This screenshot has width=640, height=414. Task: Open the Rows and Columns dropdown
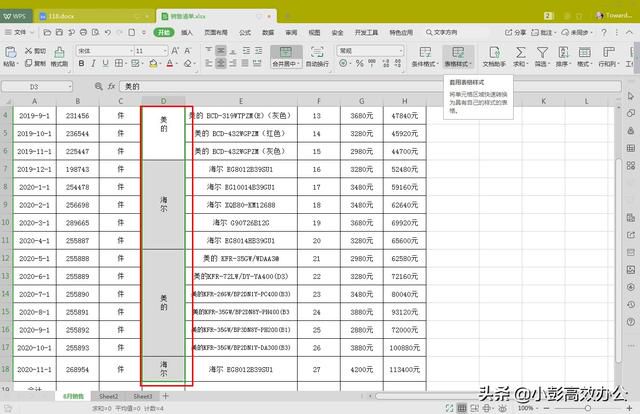click(609, 57)
